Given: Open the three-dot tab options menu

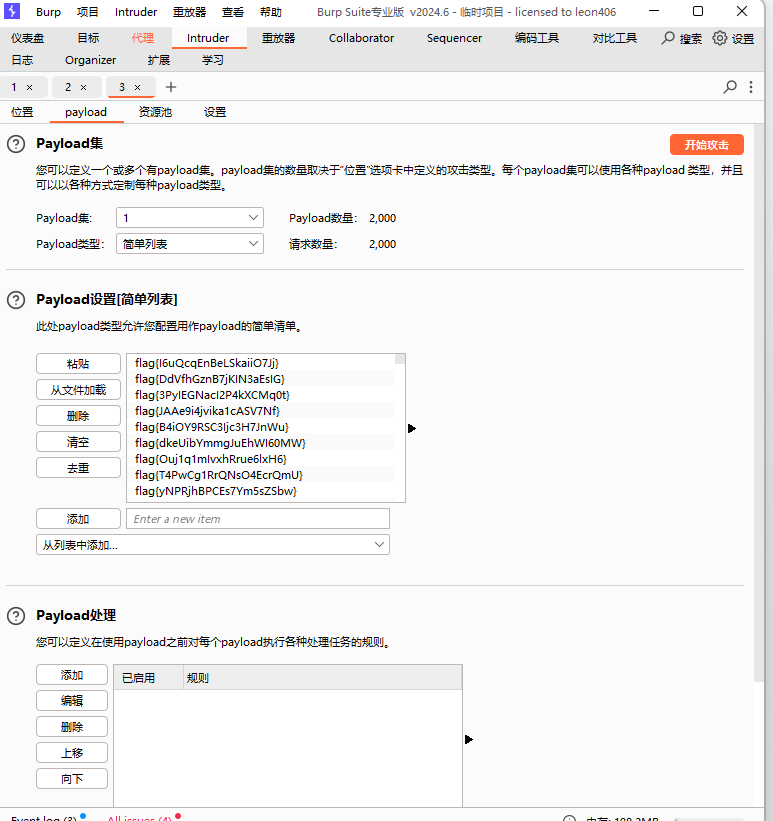Looking at the screenshot, I should (x=751, y=87).
